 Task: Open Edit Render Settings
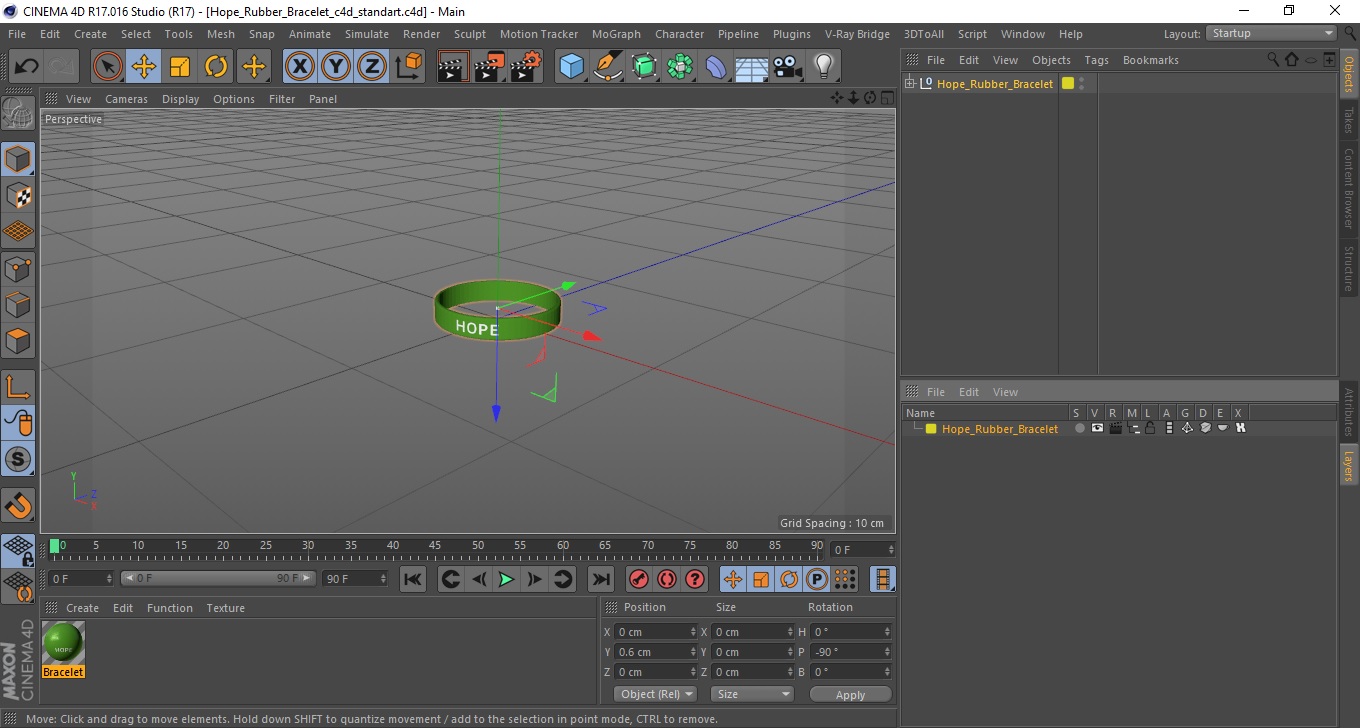coord(526,67)
